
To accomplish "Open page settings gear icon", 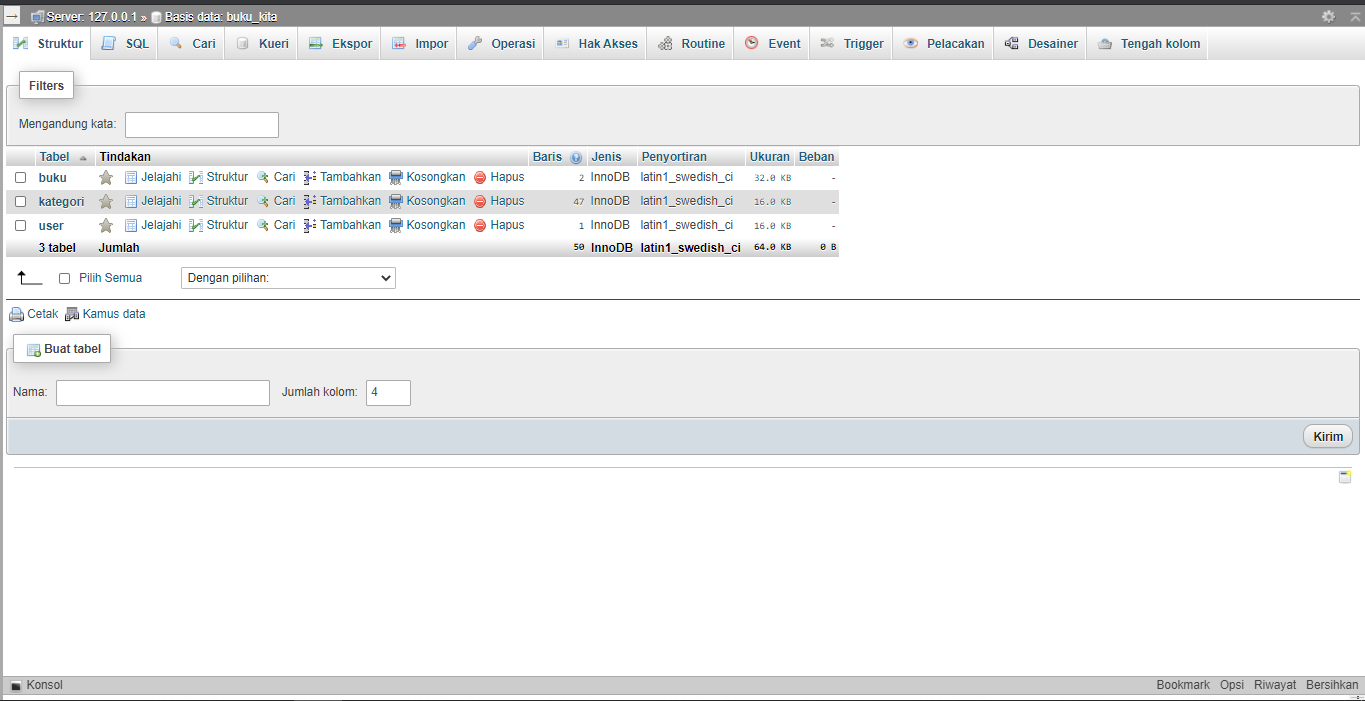I will pyautogui.click(x=1328, y=16).
